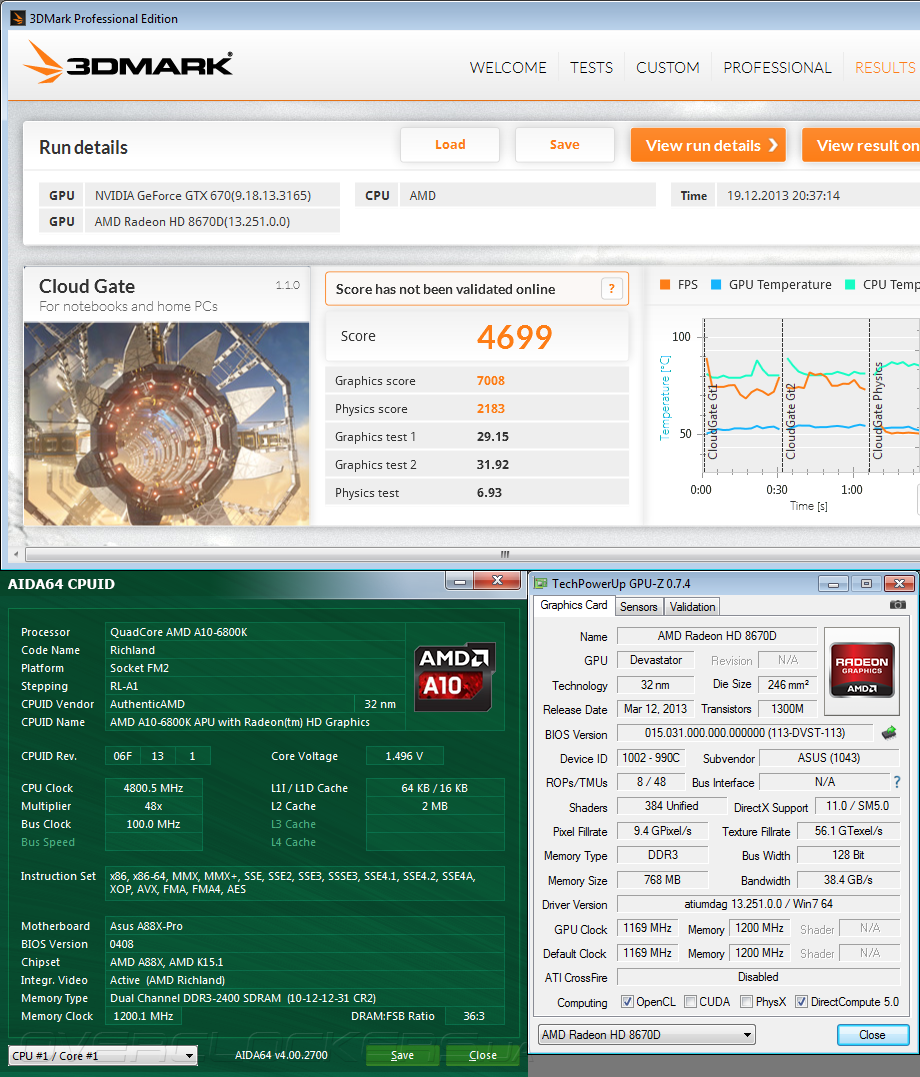Click the GPU-Z BIOS save chip icon
This screenshot has height=1077, width=920.
coord(889,733)
